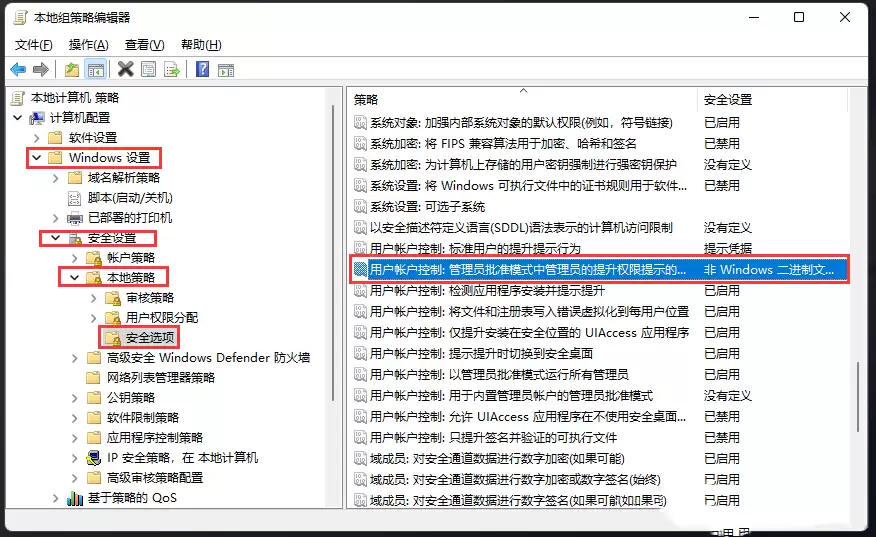Collapse the Windows 设置 tree node

pos(36,158)
